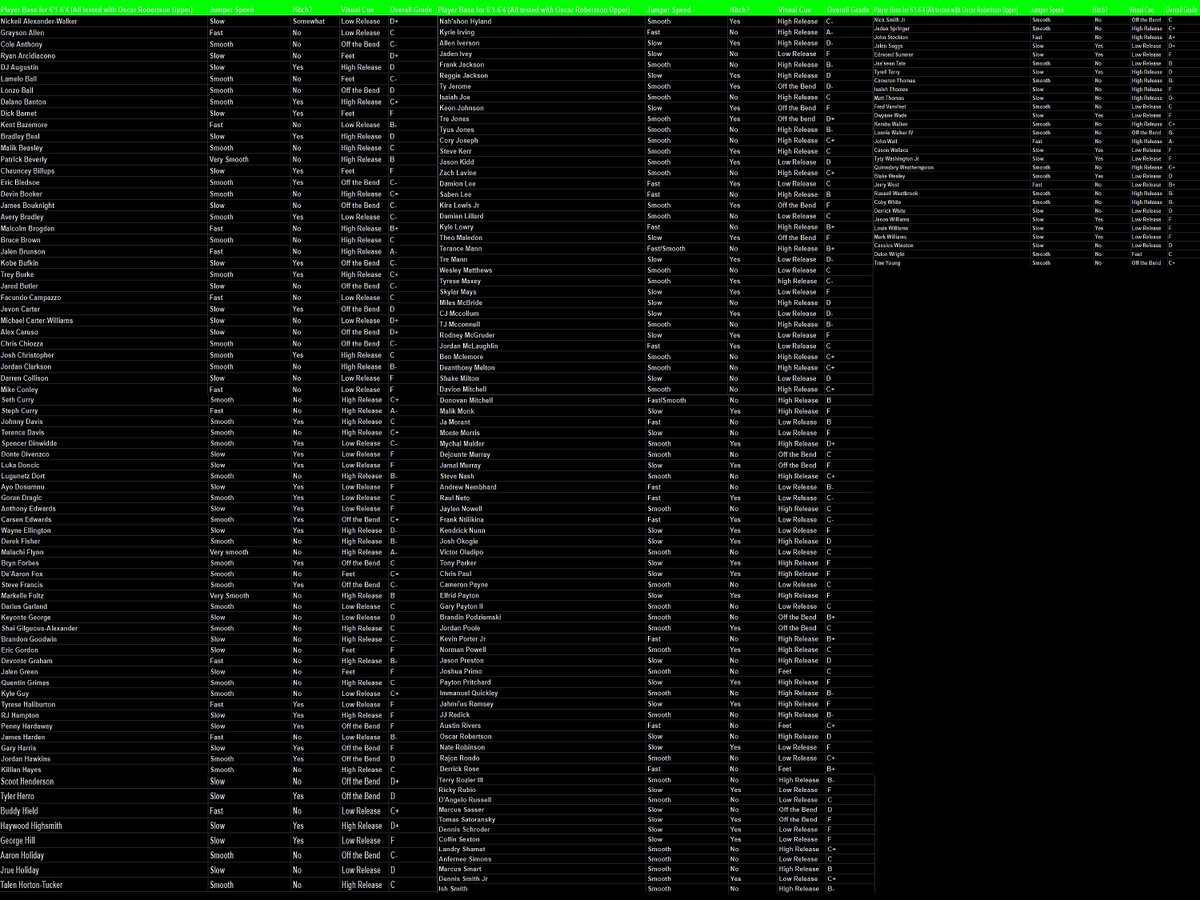Select the 'Jalen Suggs' cell
Viewport: 1200px width, 900px height.
tap(888, 46)
